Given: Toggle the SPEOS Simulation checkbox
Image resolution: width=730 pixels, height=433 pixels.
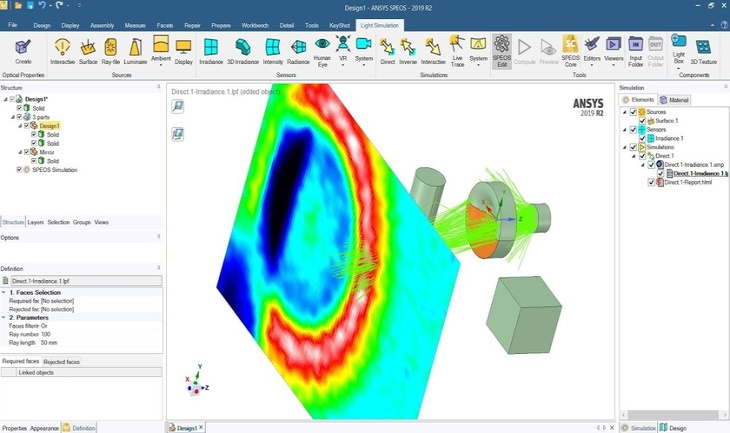Looking at the screenshot, I should pos(19,170).
